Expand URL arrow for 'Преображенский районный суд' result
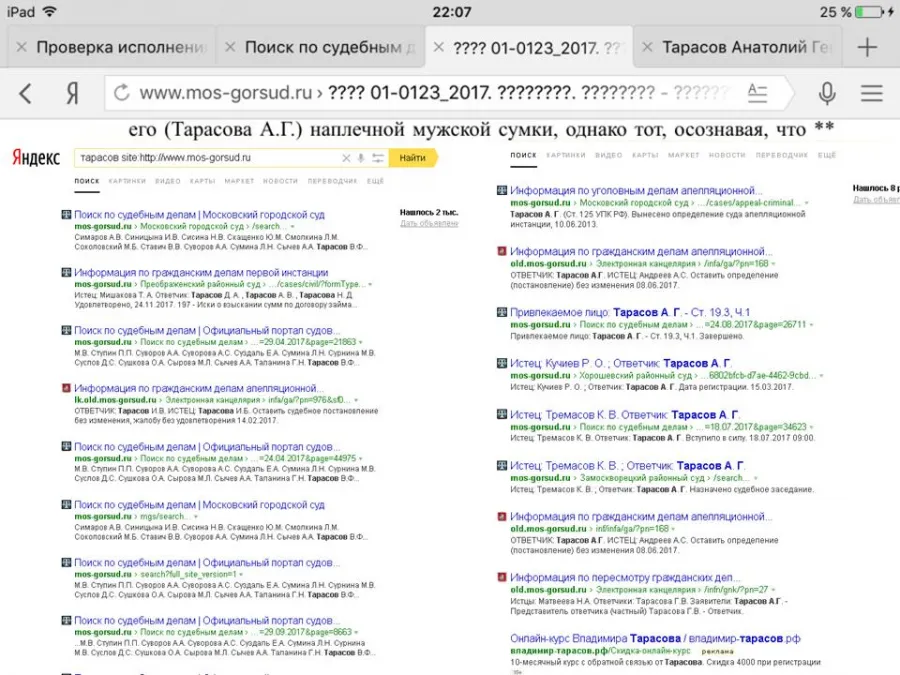Image resolution: width=900 pixels, height=675 pixels. (370, 285)
